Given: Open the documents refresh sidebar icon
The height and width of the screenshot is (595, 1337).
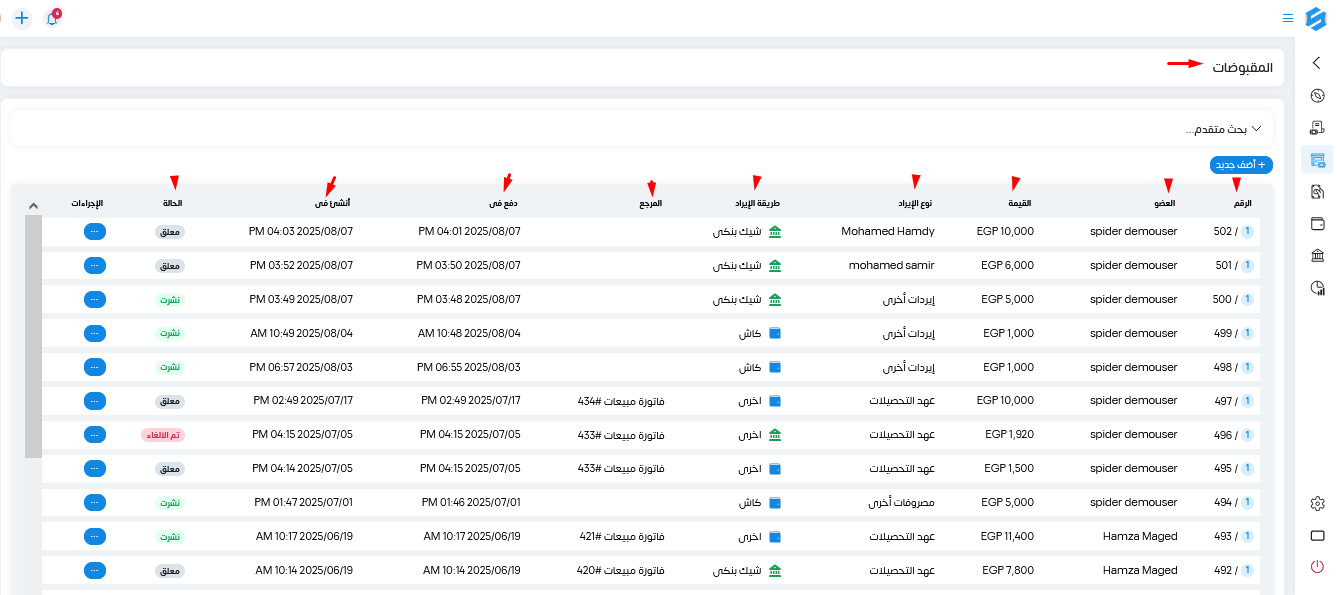Looking at the screenshot, I should 1317,192.
